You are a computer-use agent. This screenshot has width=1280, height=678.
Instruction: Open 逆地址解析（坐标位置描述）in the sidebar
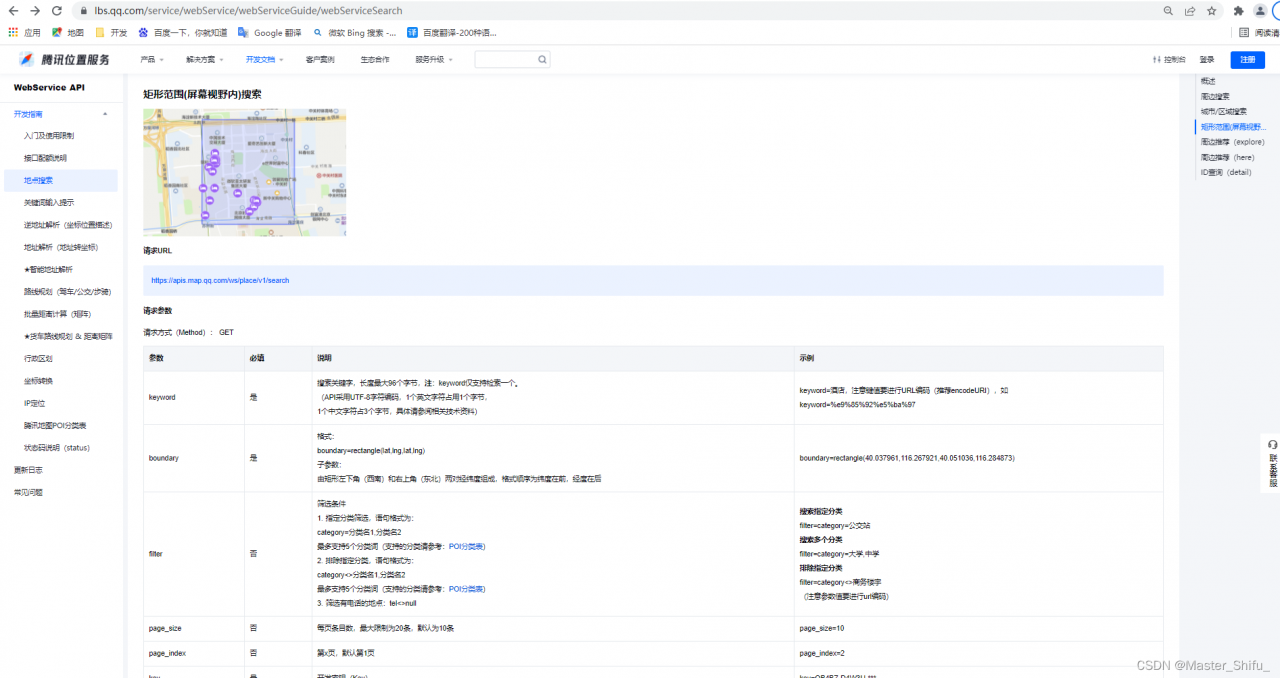(x=68, y=224)
